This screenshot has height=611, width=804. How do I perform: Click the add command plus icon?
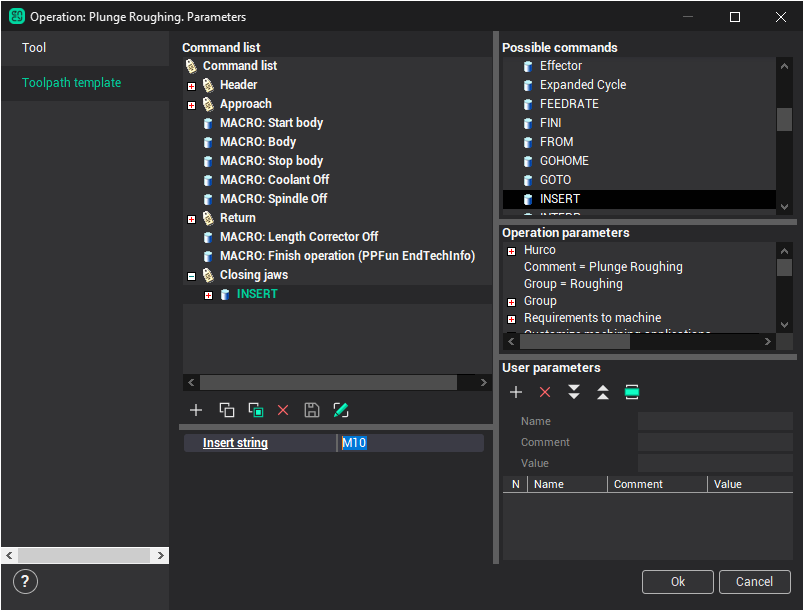click(x=196, y=410)
